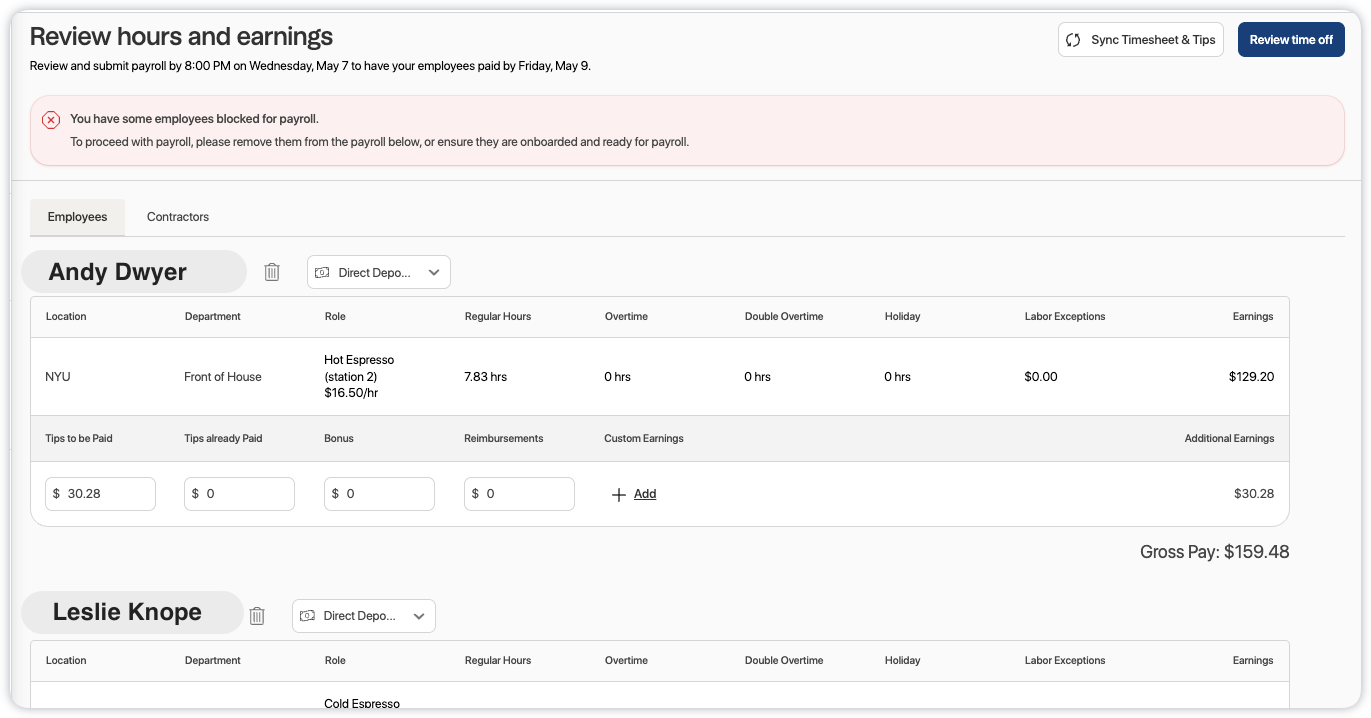Switch to the Employees tab
Screen dimensions: 1371x718
click(x=77, y=217)
